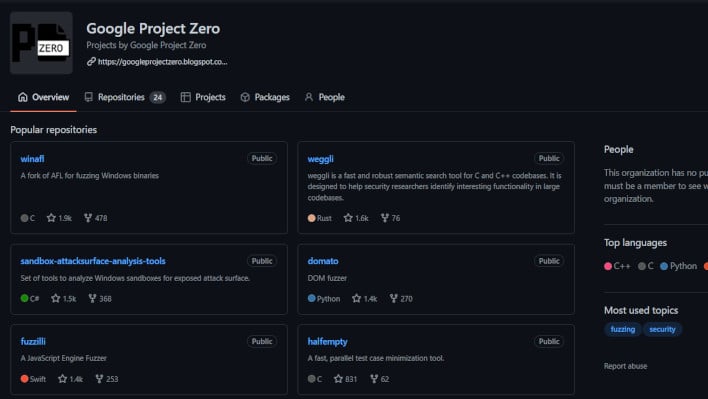Screen dimensions: 708x399
Task: View sandbox tools 368 forks count
Action: click(106, 299)
